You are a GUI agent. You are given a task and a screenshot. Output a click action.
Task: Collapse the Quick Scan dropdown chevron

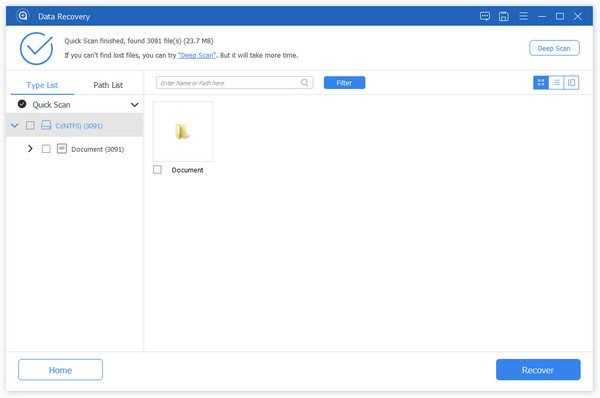click(x=134, y=105)
